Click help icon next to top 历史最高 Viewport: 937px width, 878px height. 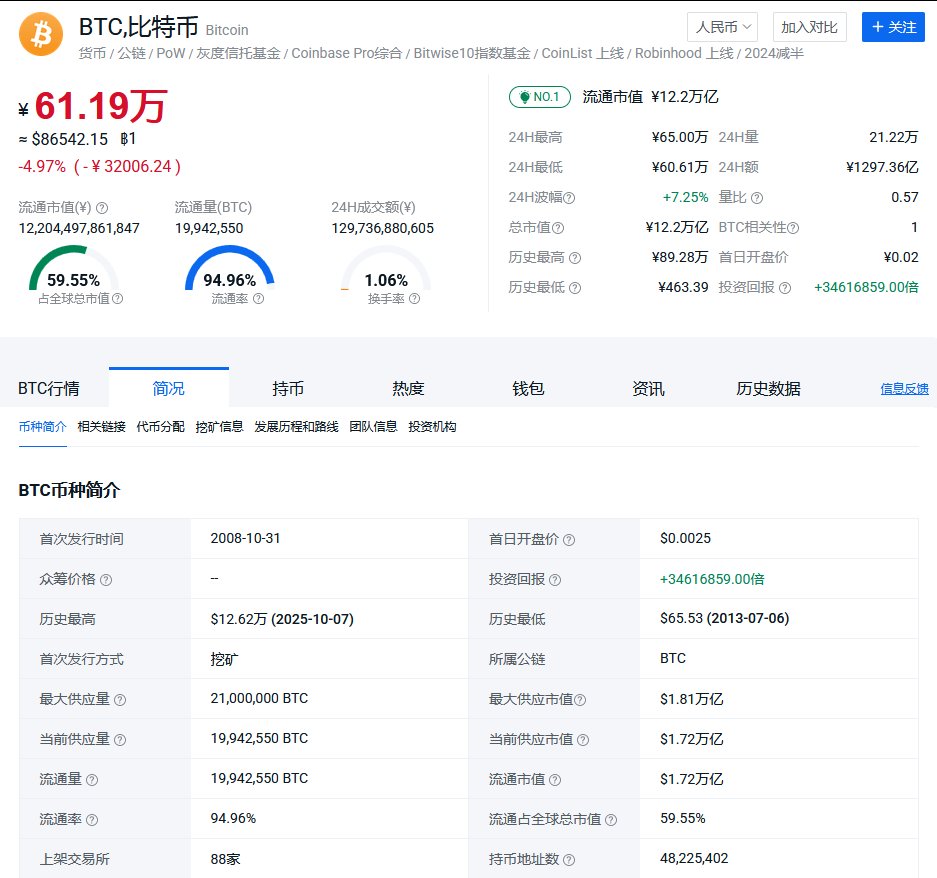[x=575, y=258]
